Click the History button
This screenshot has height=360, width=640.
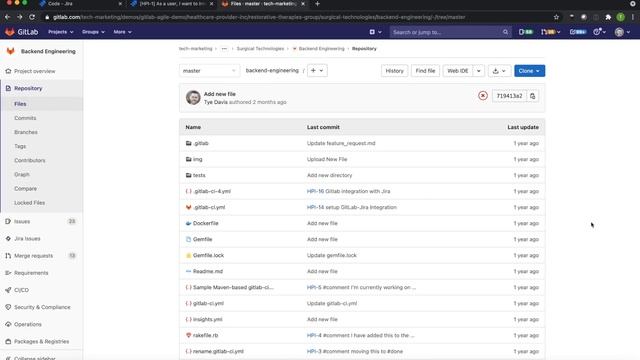394,71
